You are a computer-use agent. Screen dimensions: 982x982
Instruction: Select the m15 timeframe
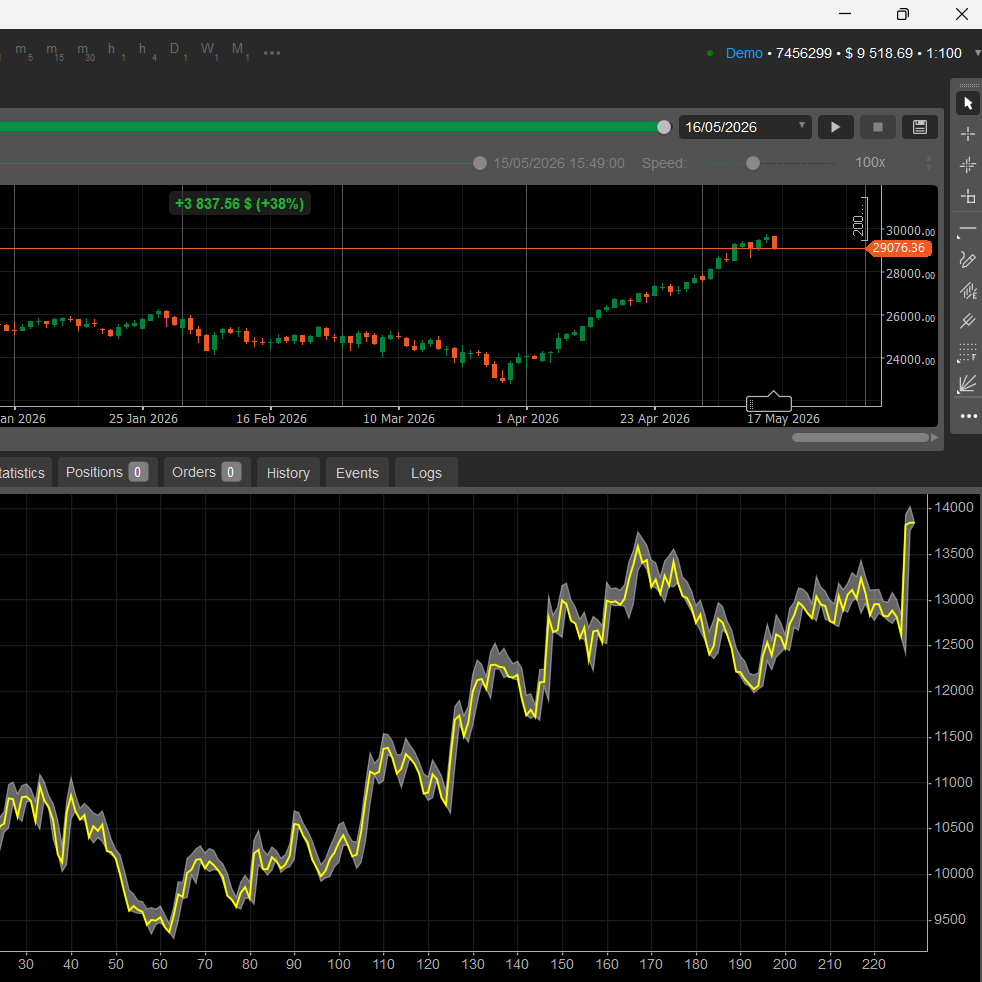(x=54, y=51)
